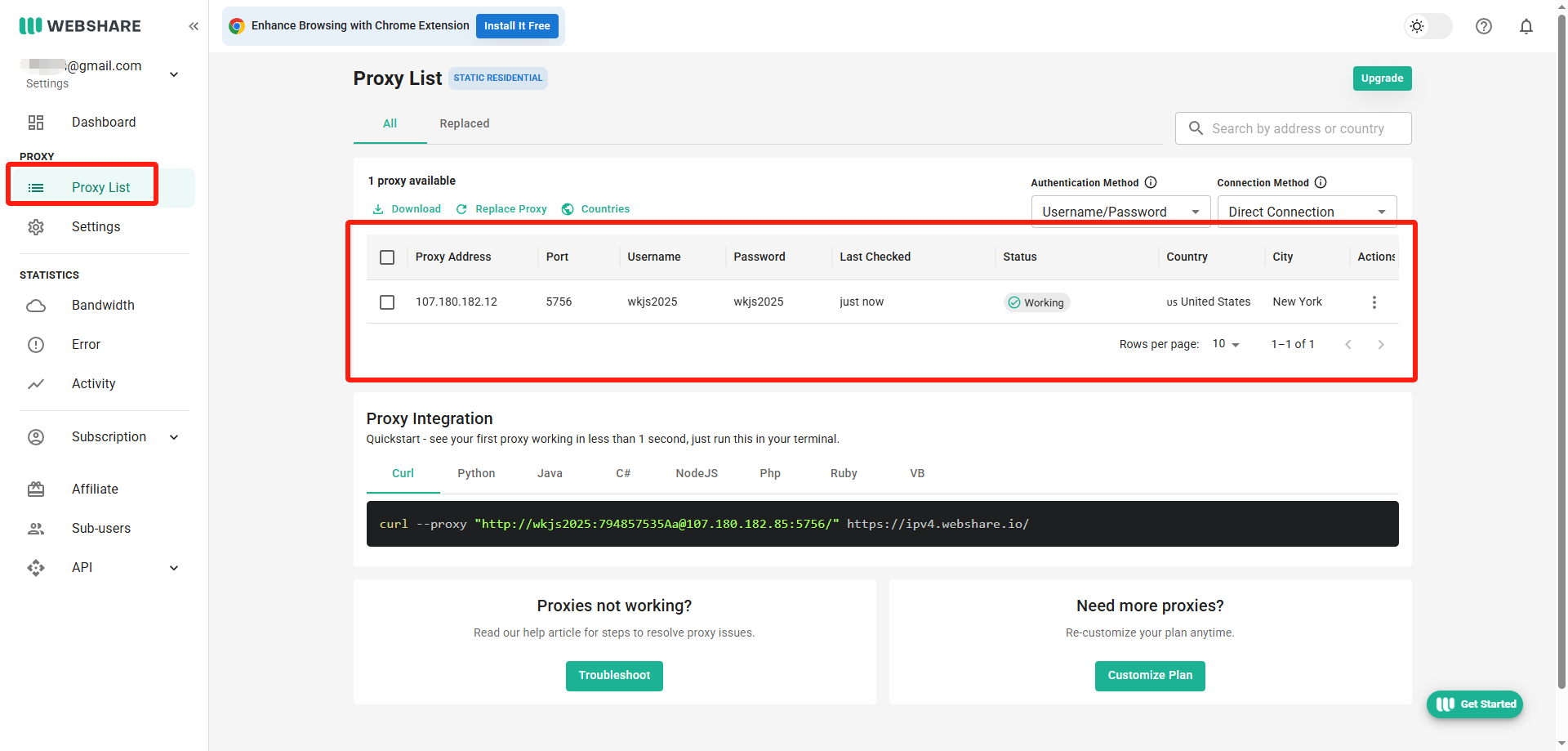Viewport: 1568px width, 751px height.
Task: Open the notifications bell
Action: (1526, 26)
